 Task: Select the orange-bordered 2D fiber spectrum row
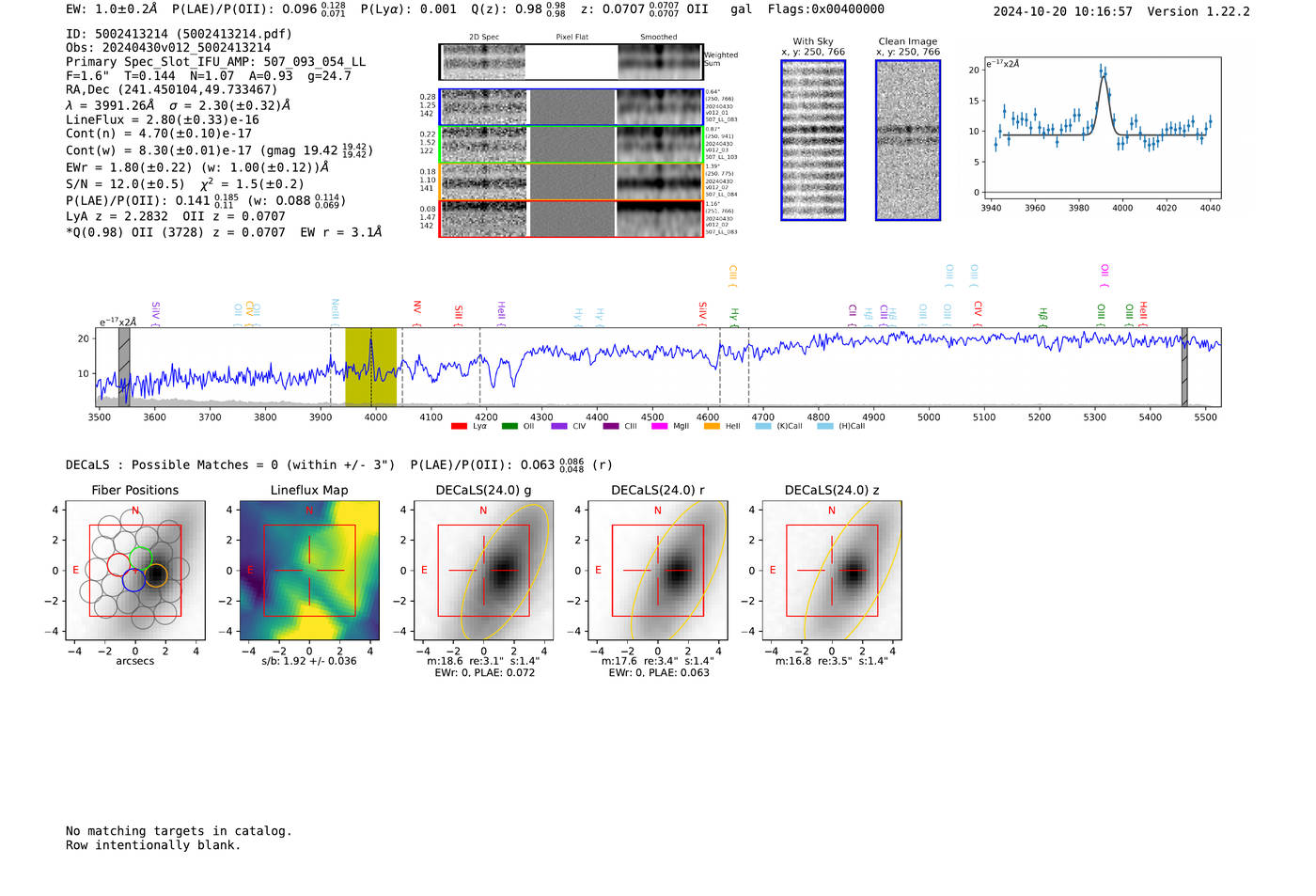(571, 181)
